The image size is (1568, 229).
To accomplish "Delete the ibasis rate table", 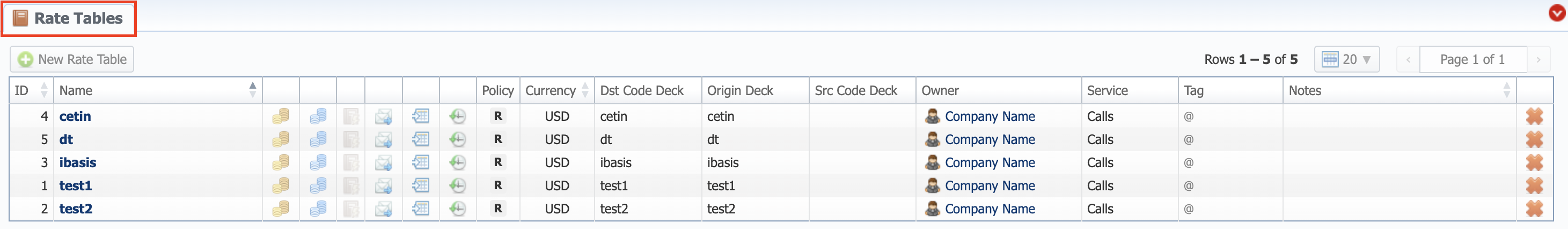I will [1534, 162].
